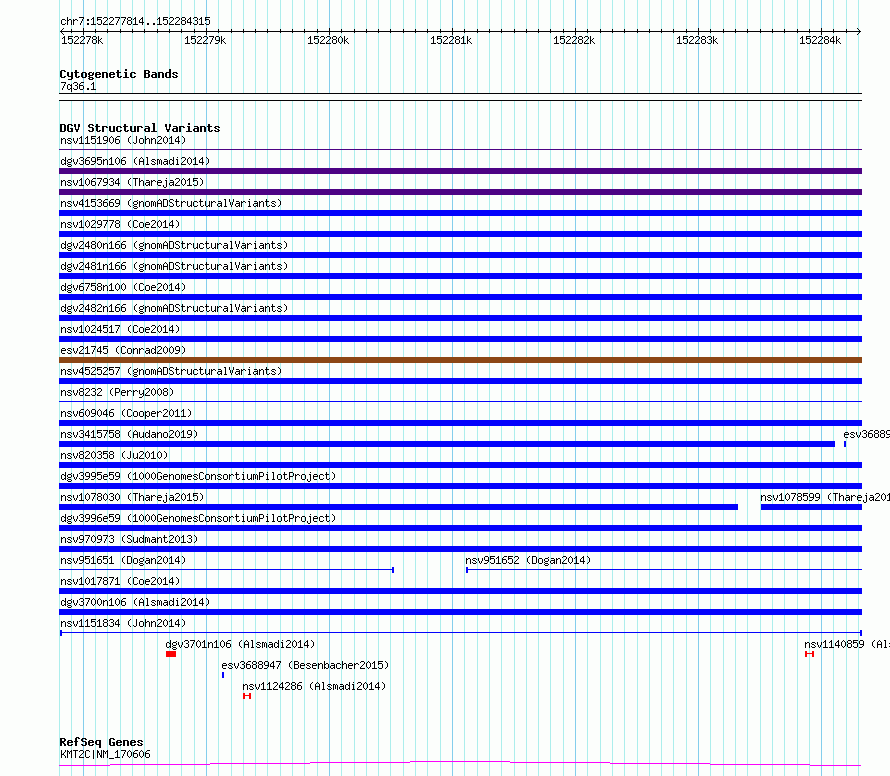Select variant nsv4525257 (gnomADStructuralVariants)

[x=171, y=371]
